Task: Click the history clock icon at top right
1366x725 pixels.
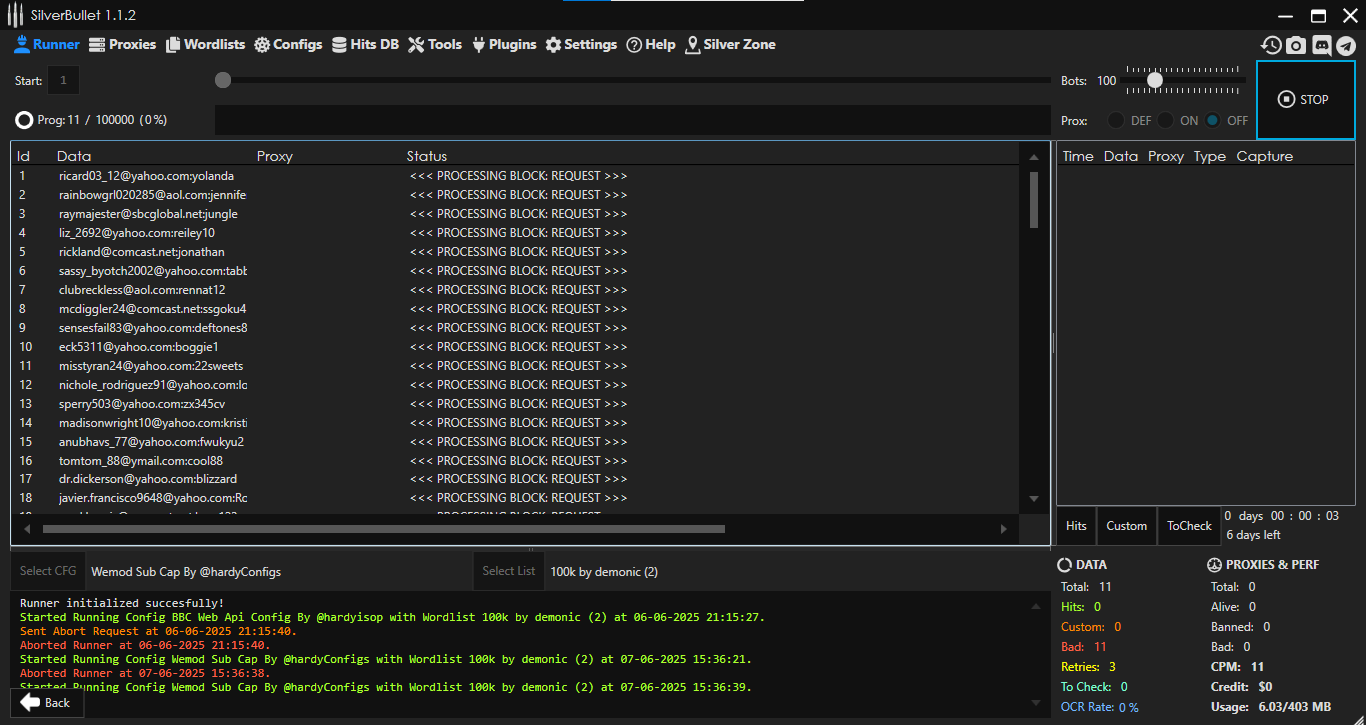Action: (x=1271, y=45)
